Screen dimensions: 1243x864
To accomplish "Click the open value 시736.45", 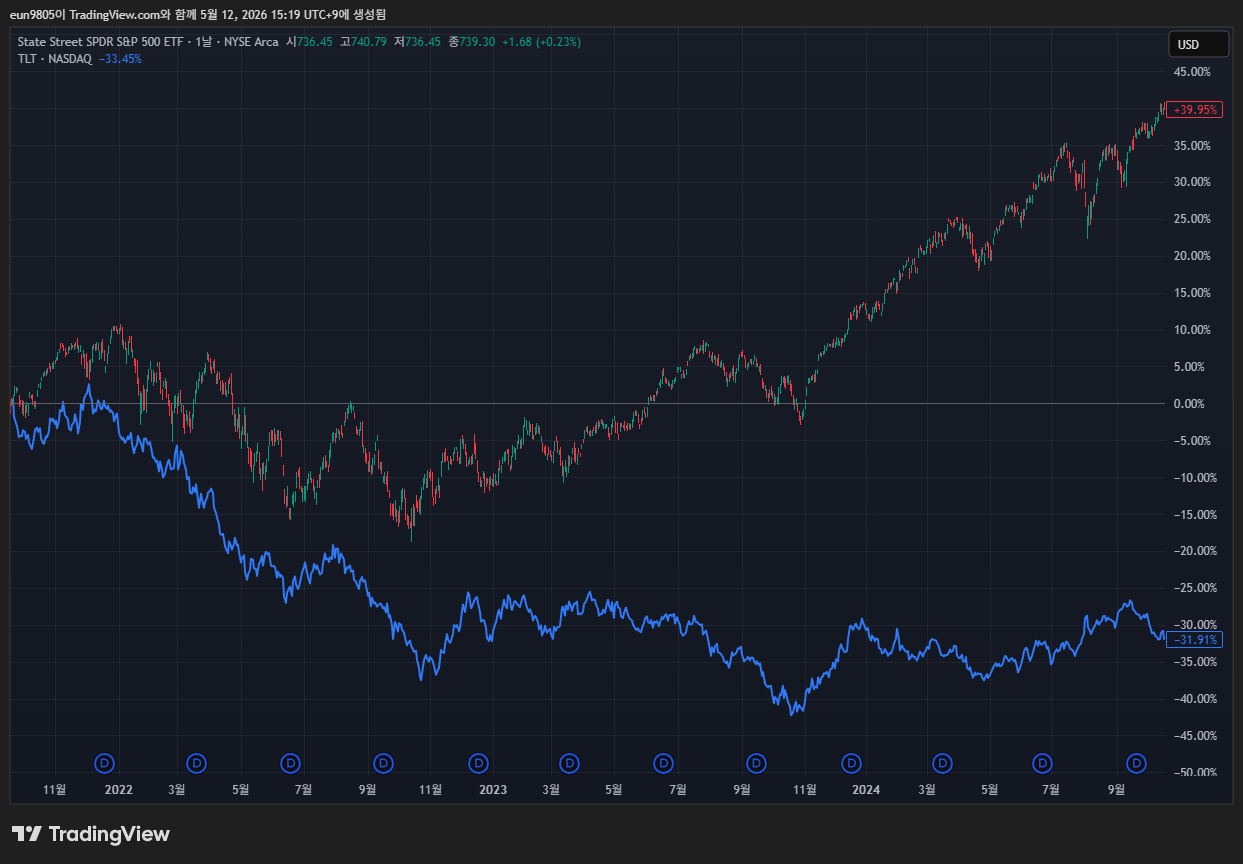I will pyautogui.click(x=309, y=42).
